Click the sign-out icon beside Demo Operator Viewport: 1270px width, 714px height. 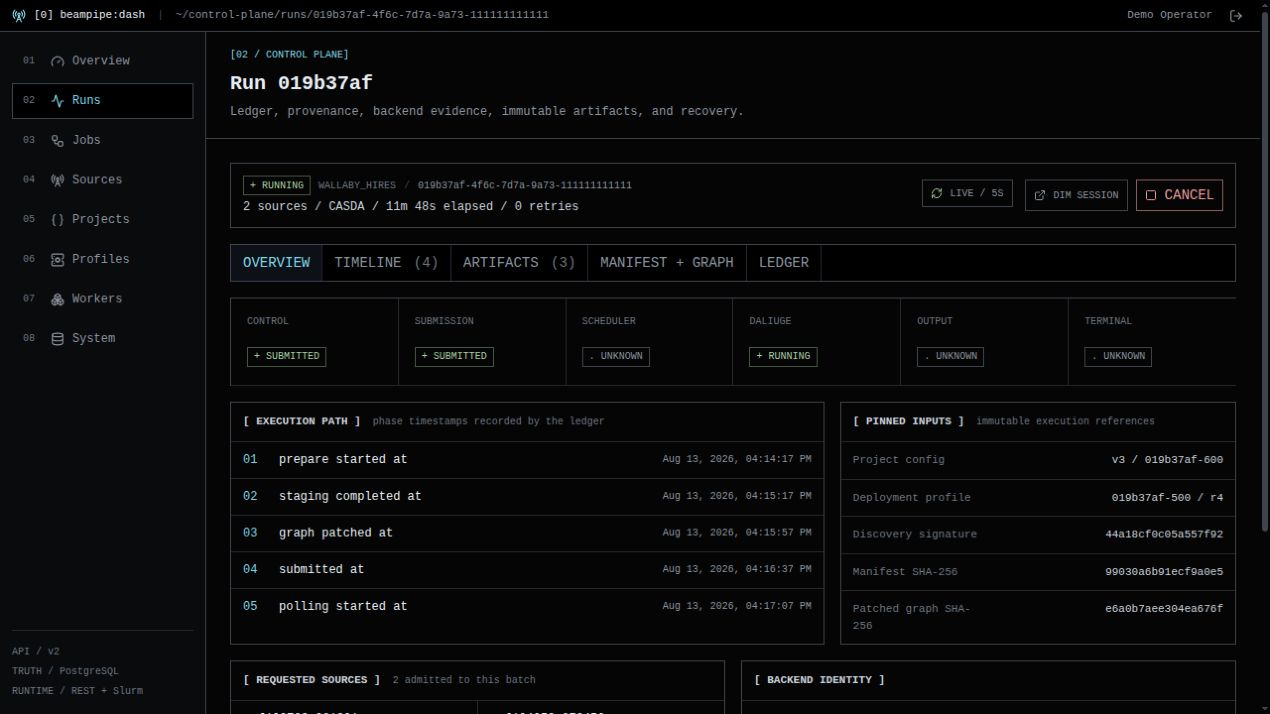click(x=1236, y=15)
